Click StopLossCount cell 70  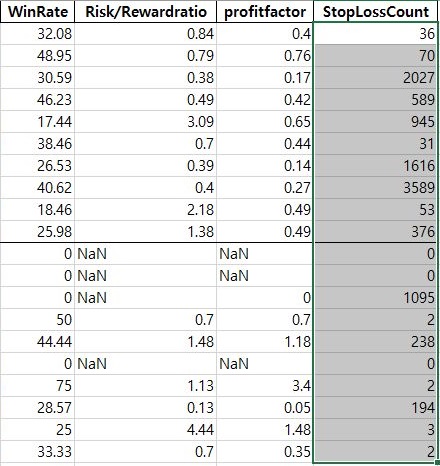coord(375,56)
